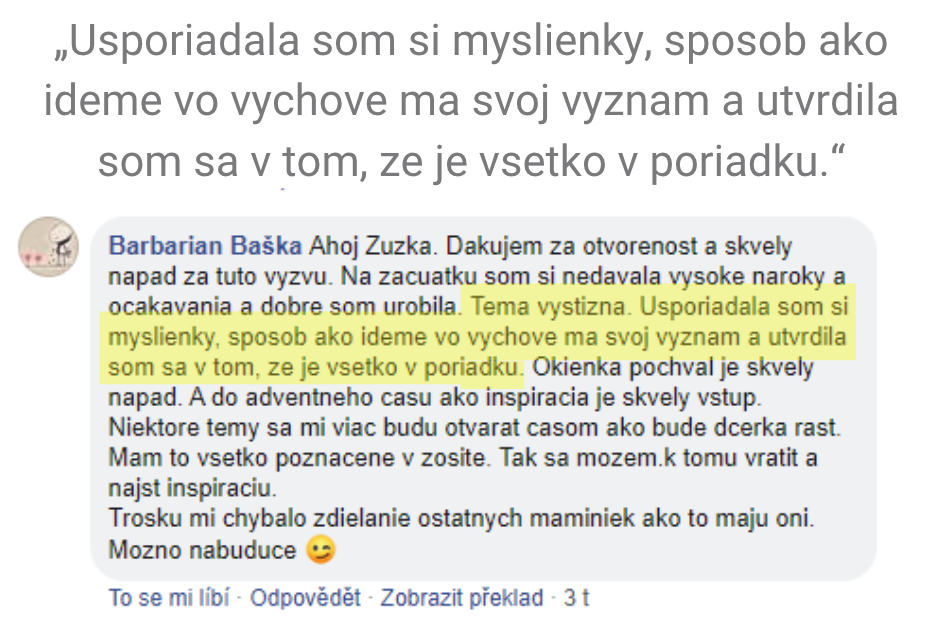Click the "3 t" comment timestamp

point(576,598)
